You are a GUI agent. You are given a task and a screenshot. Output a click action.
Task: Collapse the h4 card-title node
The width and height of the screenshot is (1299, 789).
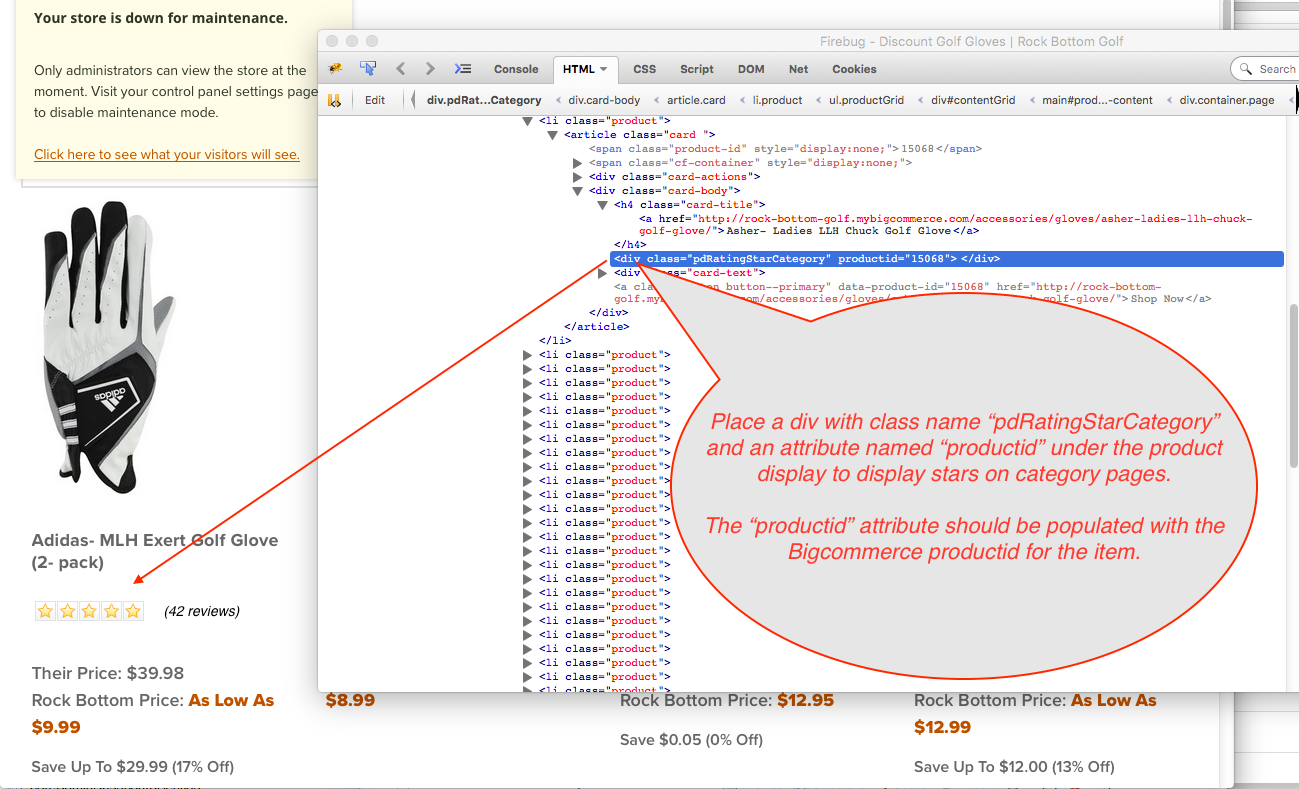point(602,205)
